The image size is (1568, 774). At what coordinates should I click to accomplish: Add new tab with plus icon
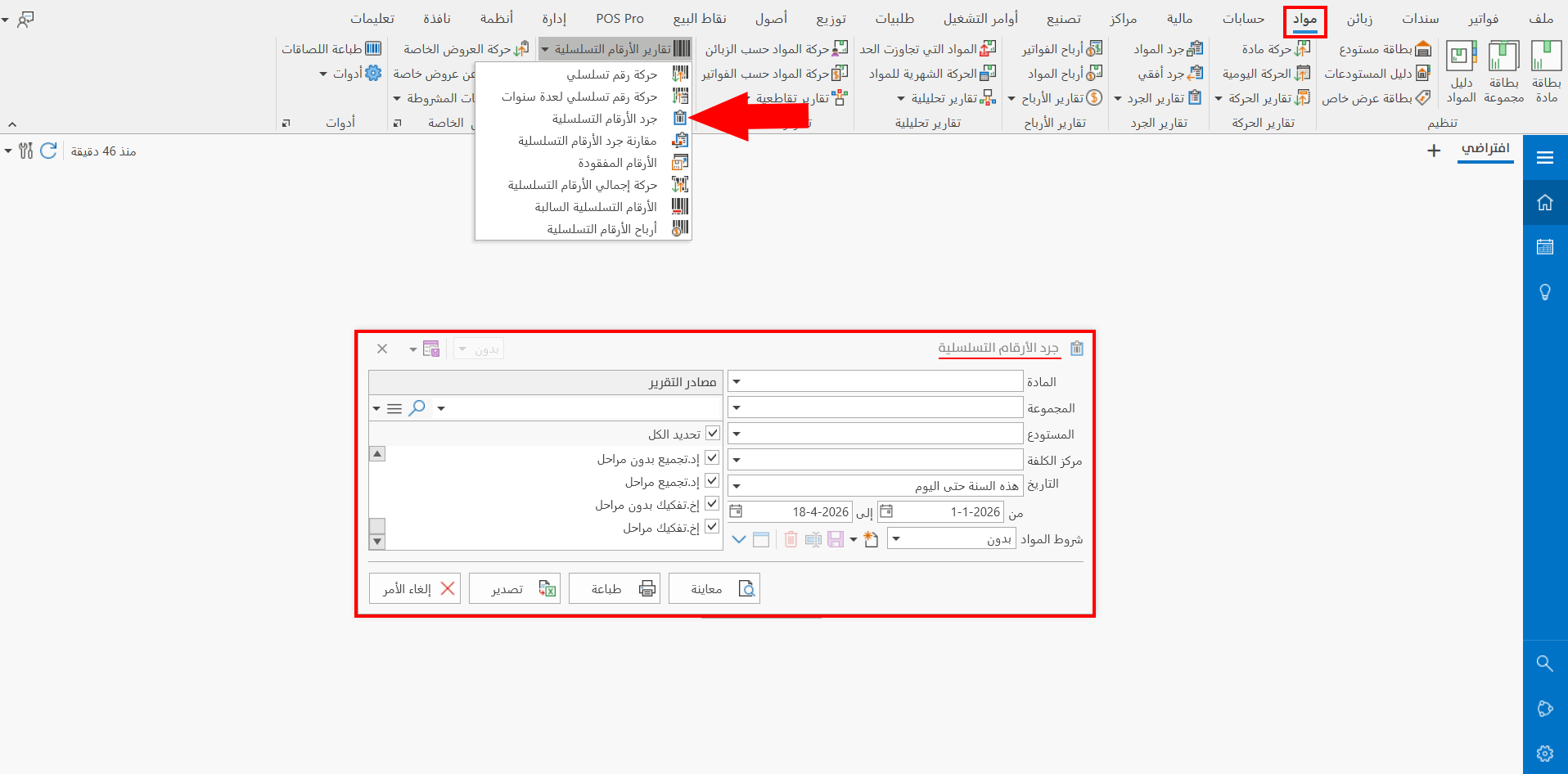tap(1434, 151)
